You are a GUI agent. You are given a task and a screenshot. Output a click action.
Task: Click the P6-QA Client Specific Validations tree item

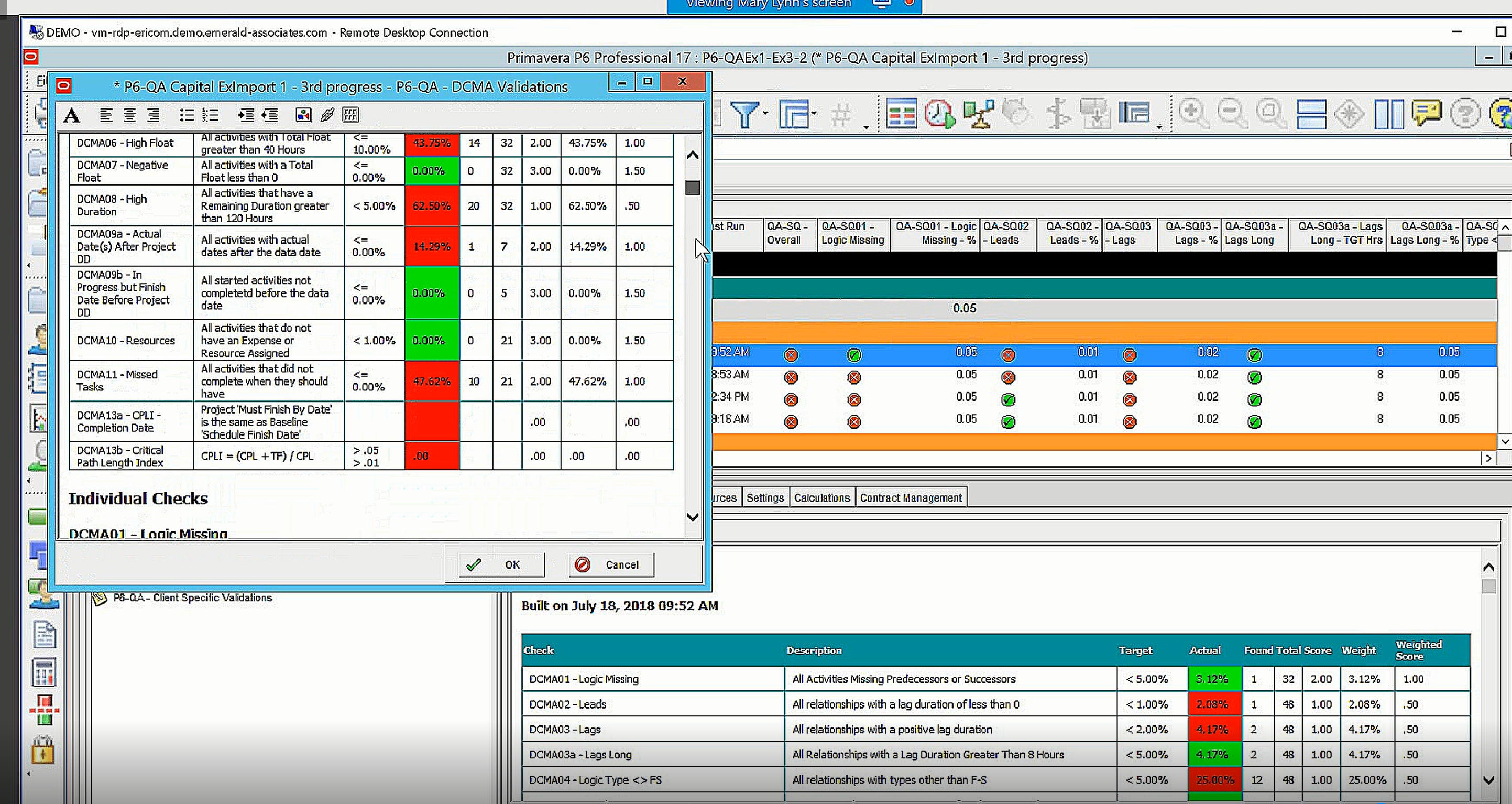[192, 597]
